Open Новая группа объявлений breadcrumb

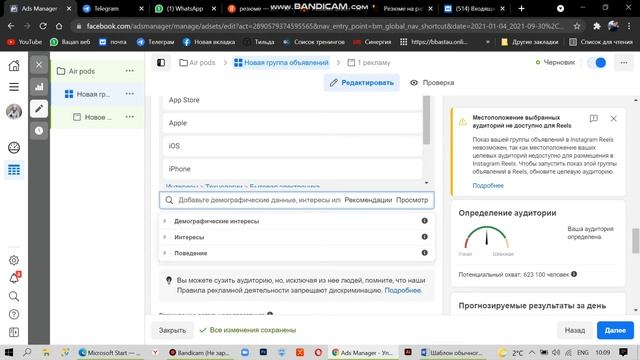[282, 62]
